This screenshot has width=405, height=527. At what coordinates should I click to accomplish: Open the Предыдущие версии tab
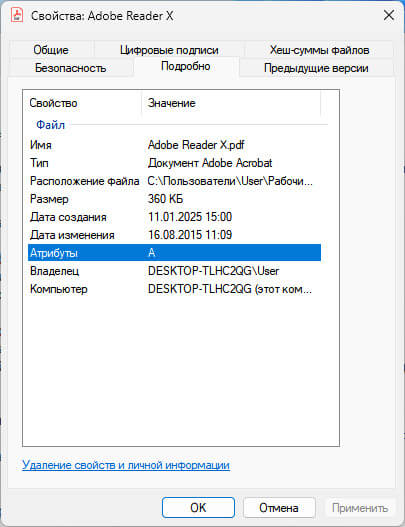[x=316, y=68]
